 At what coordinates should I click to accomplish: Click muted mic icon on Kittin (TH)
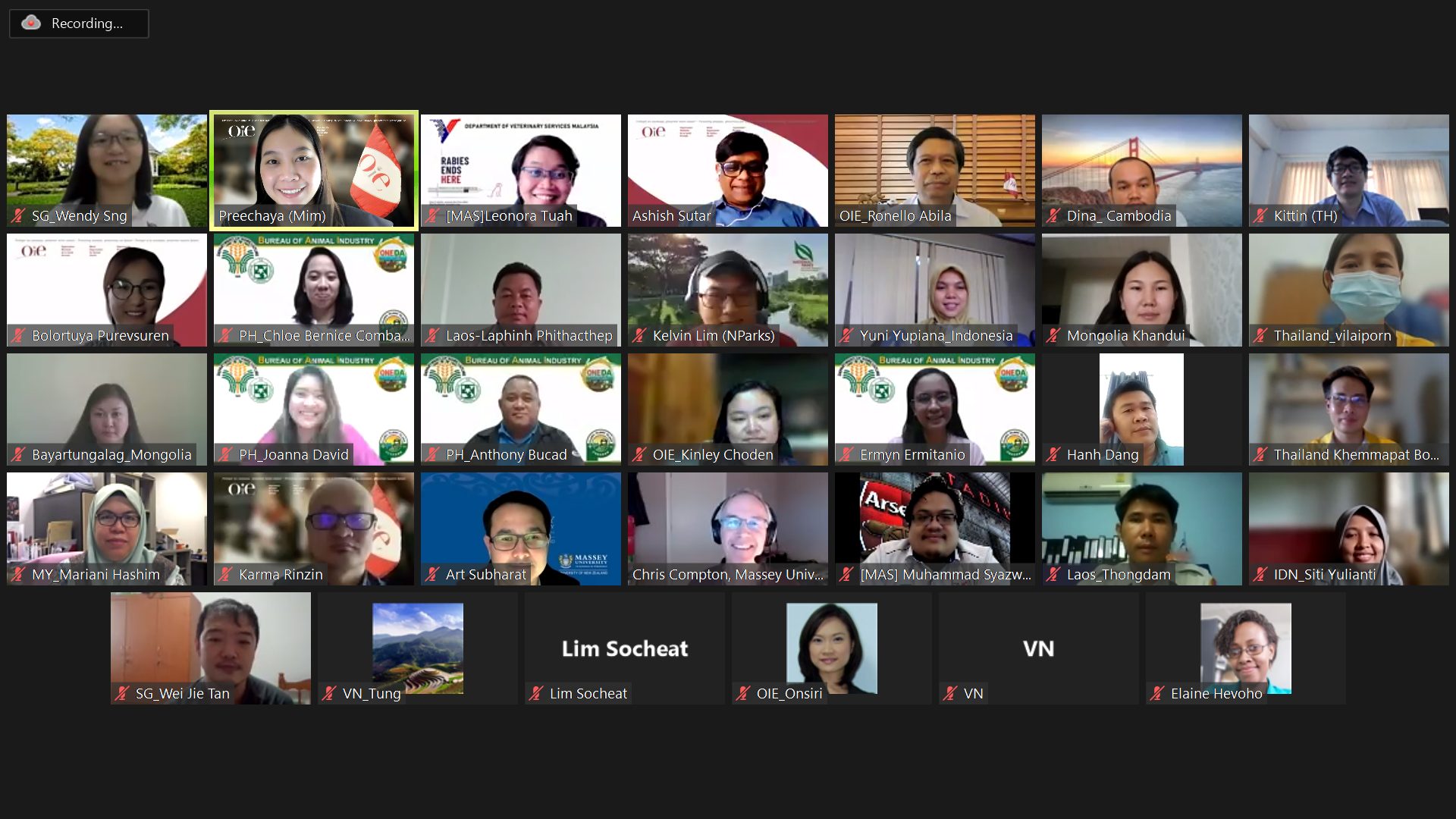pos(1260,216)
